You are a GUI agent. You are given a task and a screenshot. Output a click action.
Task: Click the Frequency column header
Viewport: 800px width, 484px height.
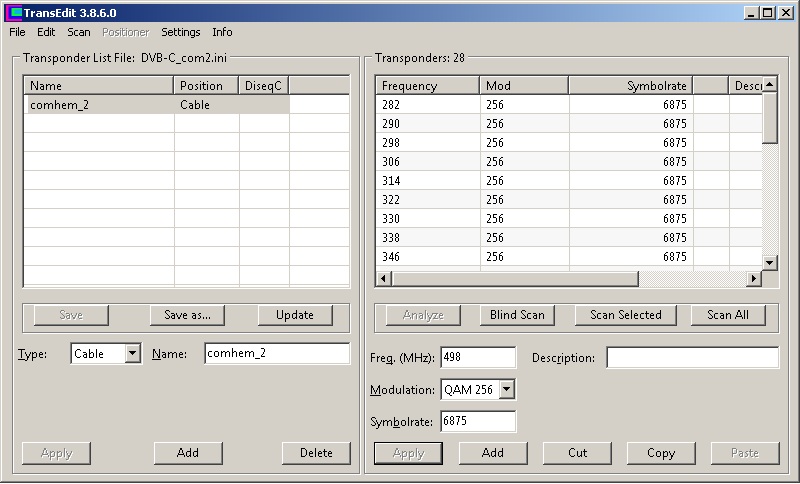pos(428,86)
